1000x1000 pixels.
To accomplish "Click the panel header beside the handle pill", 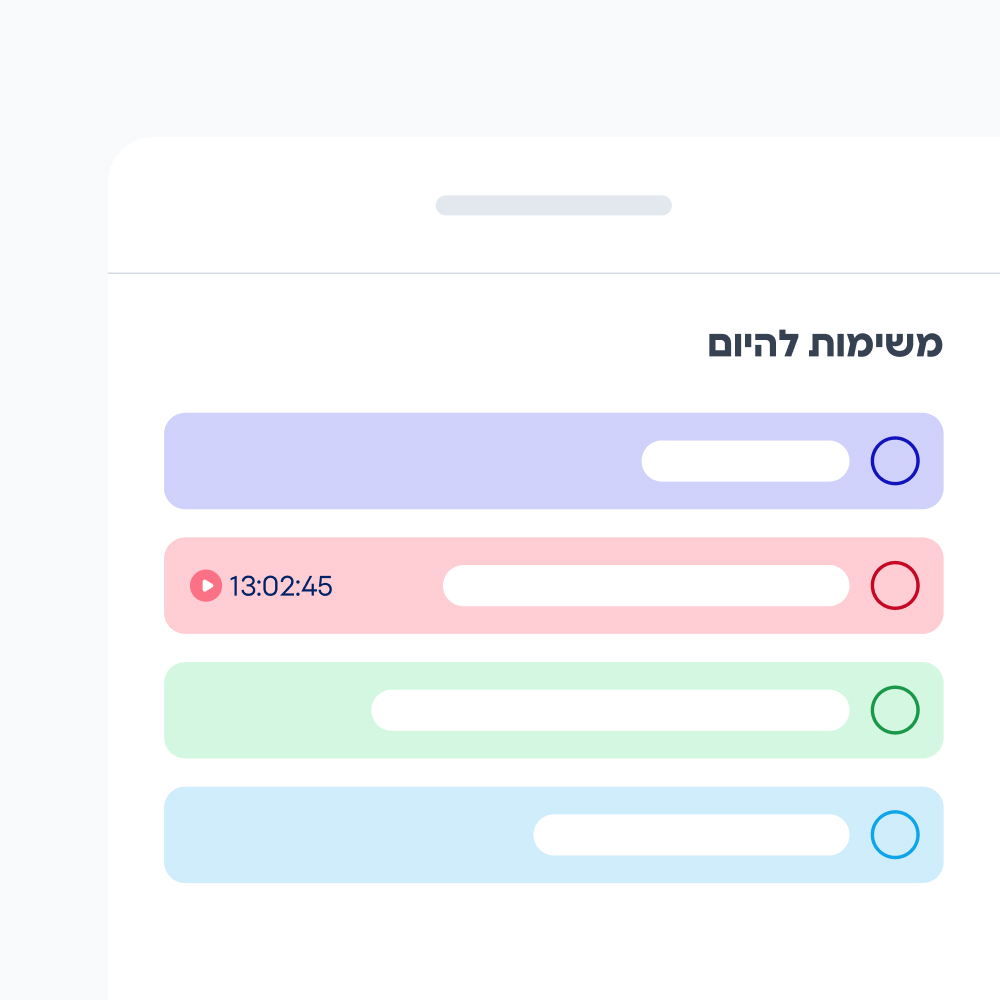I will point(800,205).
